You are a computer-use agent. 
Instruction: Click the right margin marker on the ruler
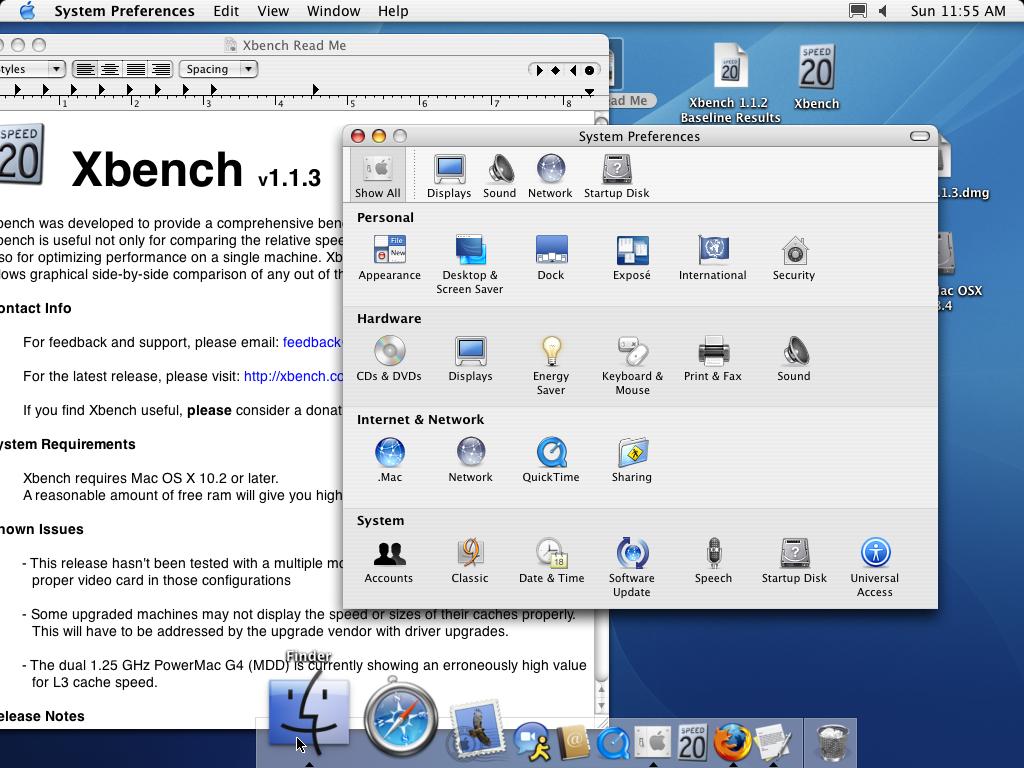coord(589,91)
